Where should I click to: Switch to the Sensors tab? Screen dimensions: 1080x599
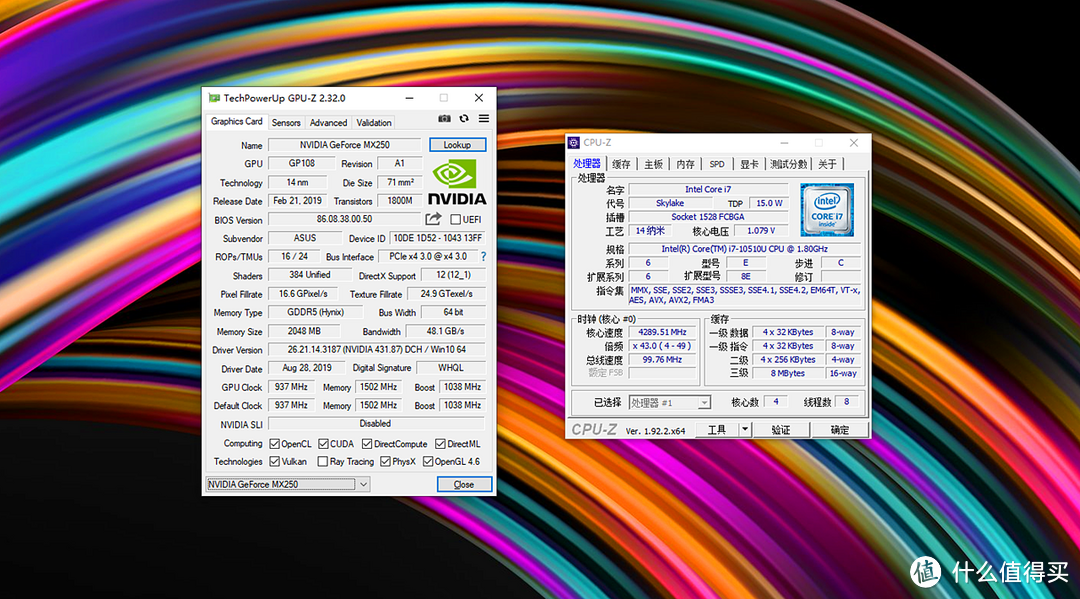tap(286, 123)
